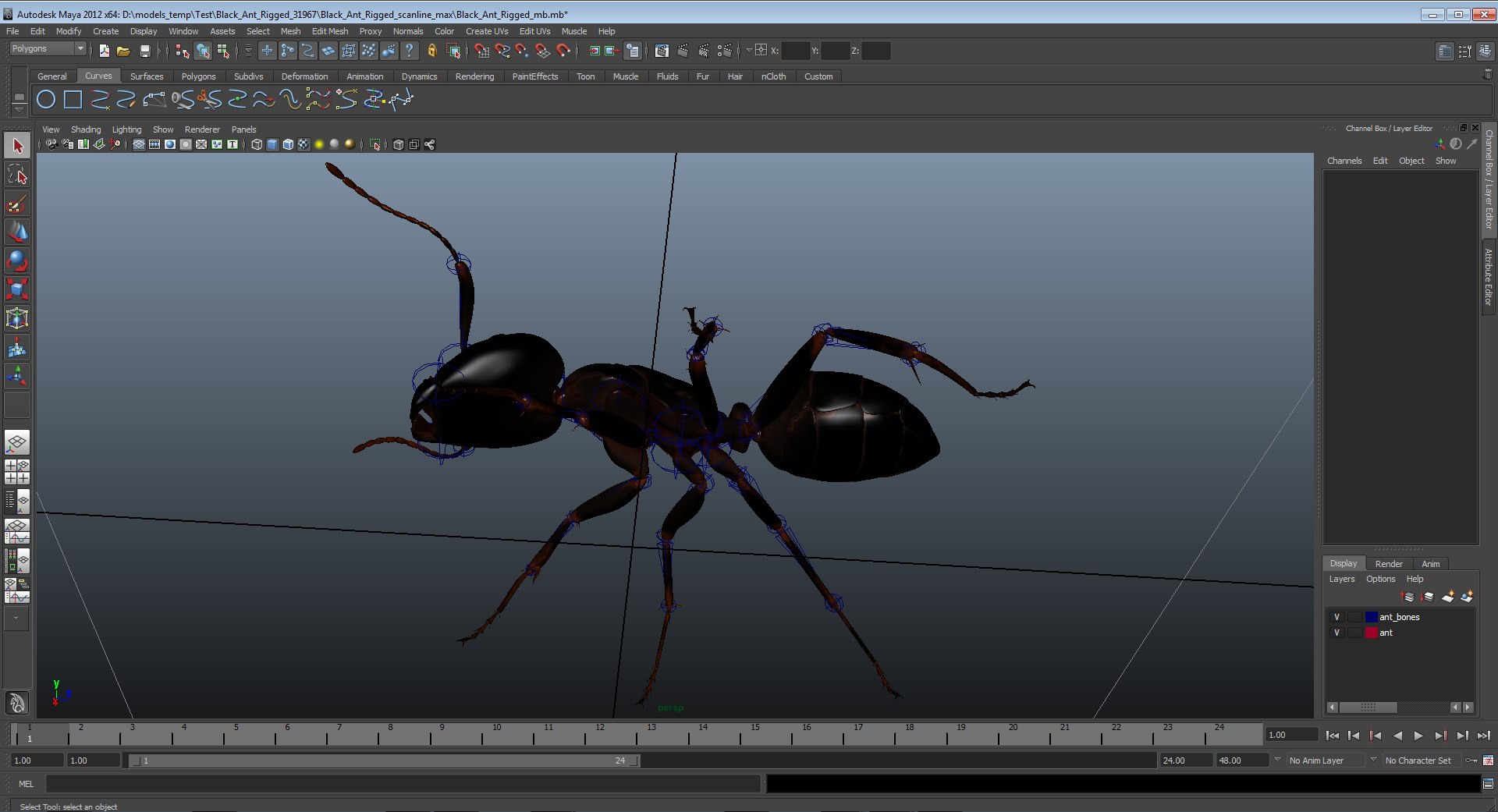Open the Polygons menu set dropdown

click(x=48, y=48)
